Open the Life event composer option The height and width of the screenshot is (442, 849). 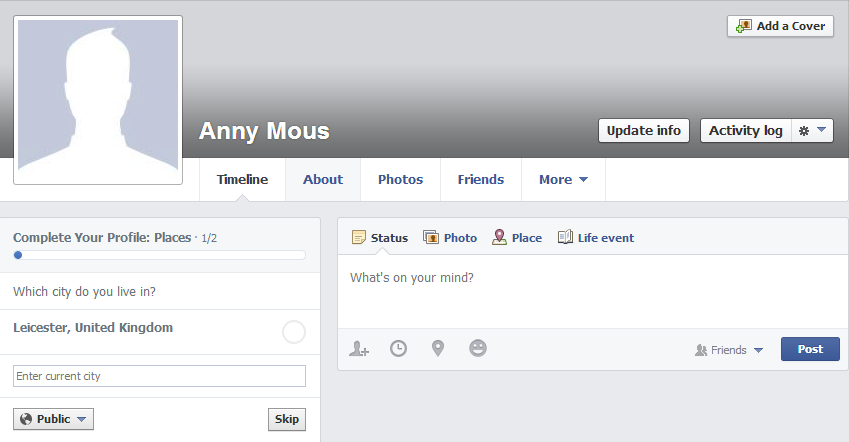tap(596, 237)
